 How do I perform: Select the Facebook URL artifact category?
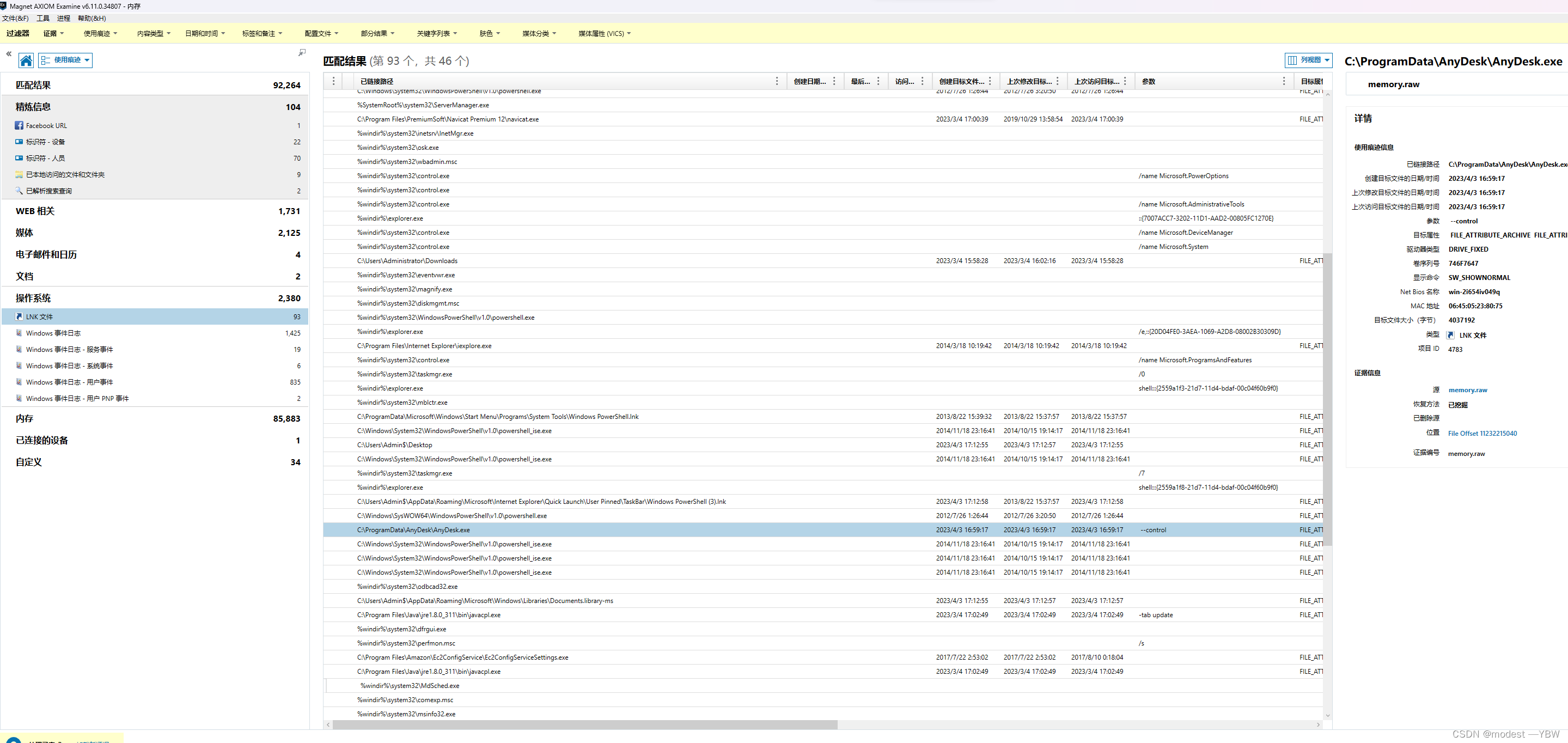click(x=46, y=125)
